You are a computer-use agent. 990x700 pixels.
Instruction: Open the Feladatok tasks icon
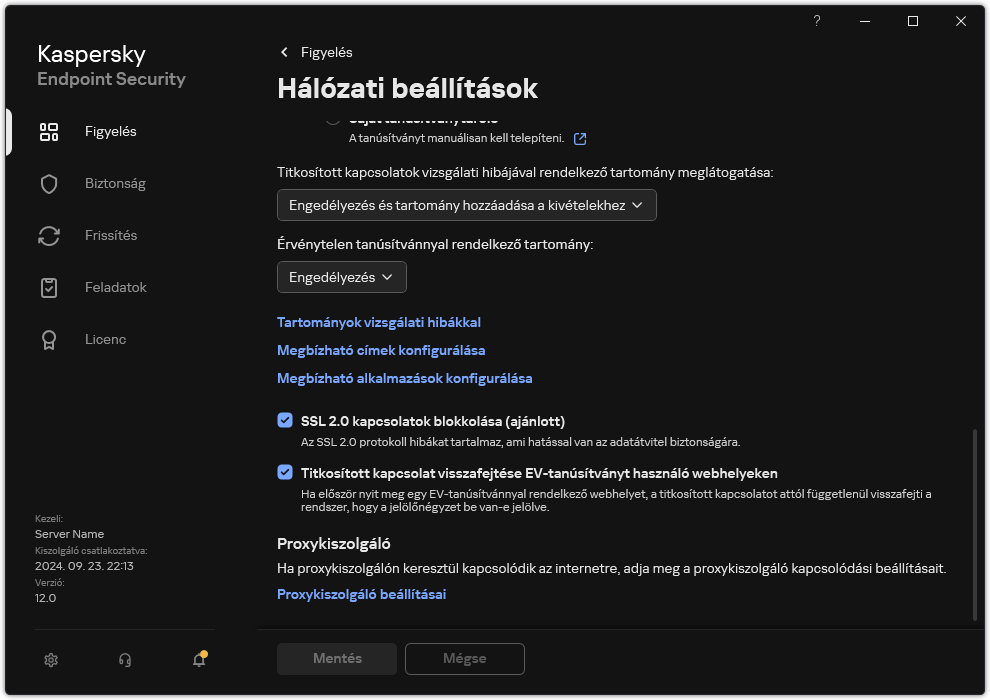48,287
